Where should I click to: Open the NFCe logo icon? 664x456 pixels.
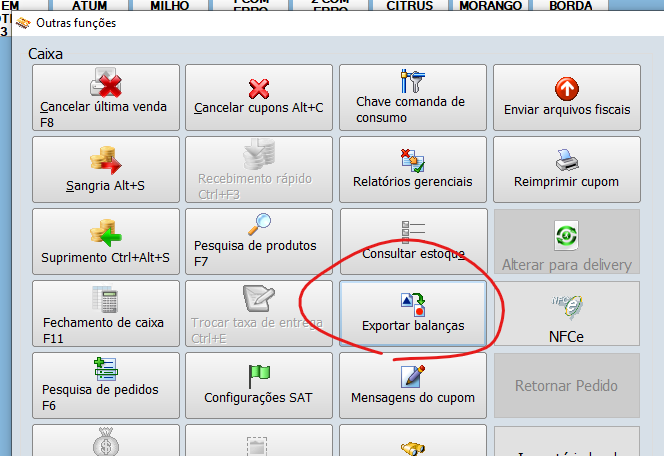pos(567,307)
